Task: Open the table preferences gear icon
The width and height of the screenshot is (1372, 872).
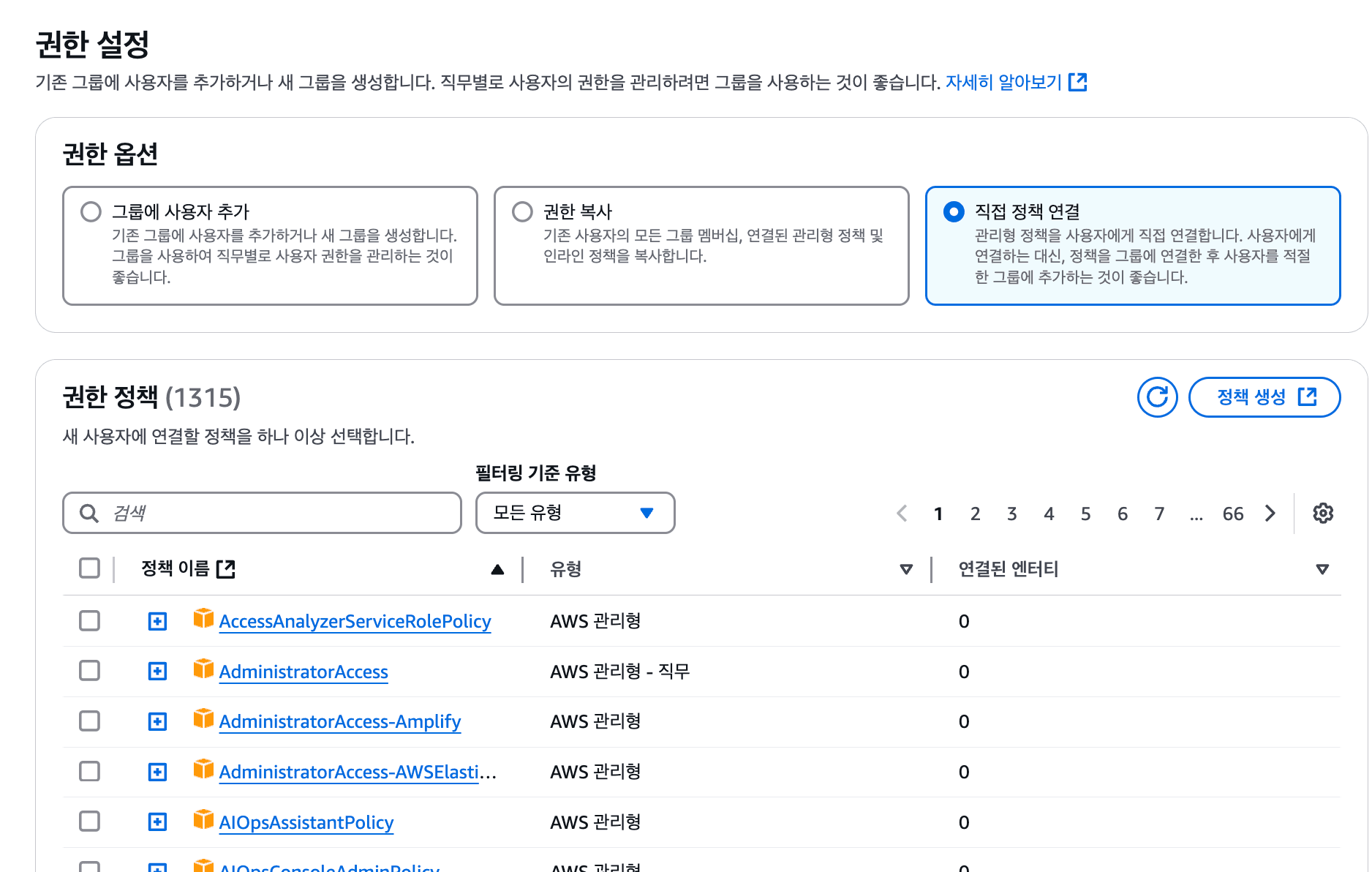Action: coord(1322,513)
